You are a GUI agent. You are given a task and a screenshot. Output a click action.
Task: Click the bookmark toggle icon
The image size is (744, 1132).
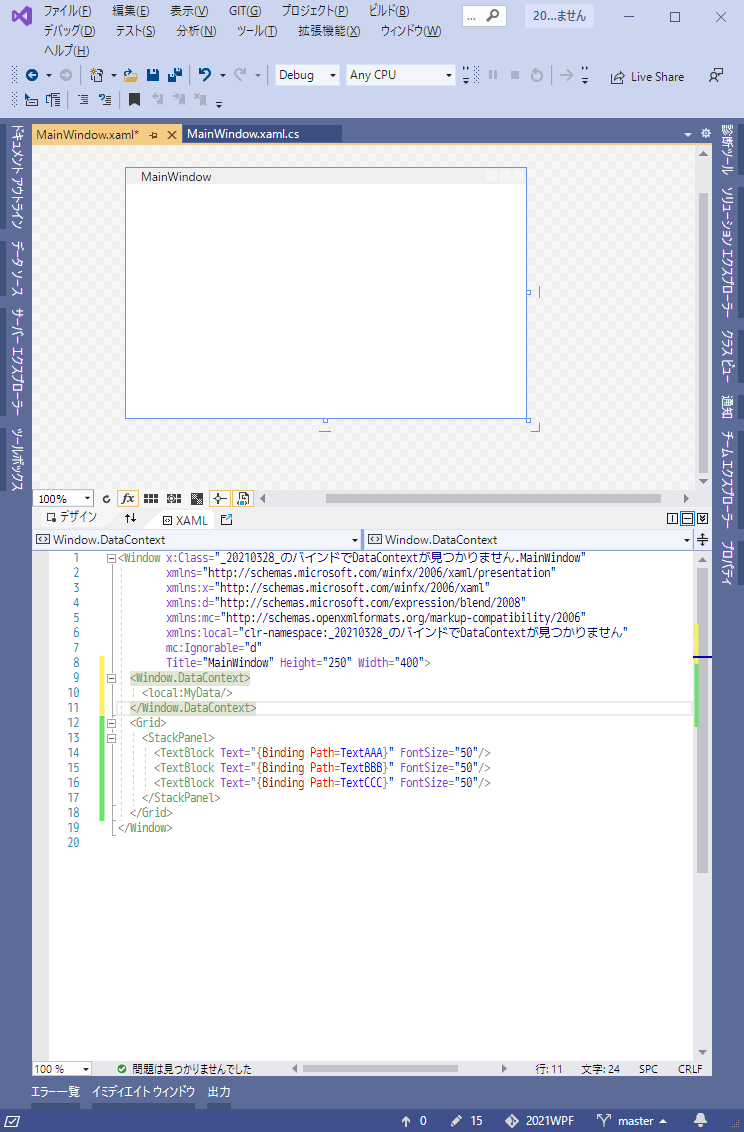coord(134,100)
